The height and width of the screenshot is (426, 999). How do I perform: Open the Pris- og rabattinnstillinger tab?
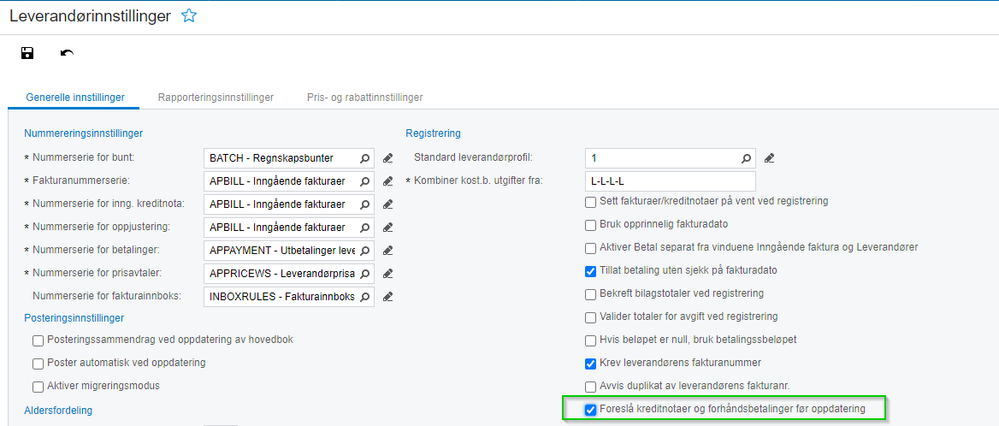click(x=365, y=97)
